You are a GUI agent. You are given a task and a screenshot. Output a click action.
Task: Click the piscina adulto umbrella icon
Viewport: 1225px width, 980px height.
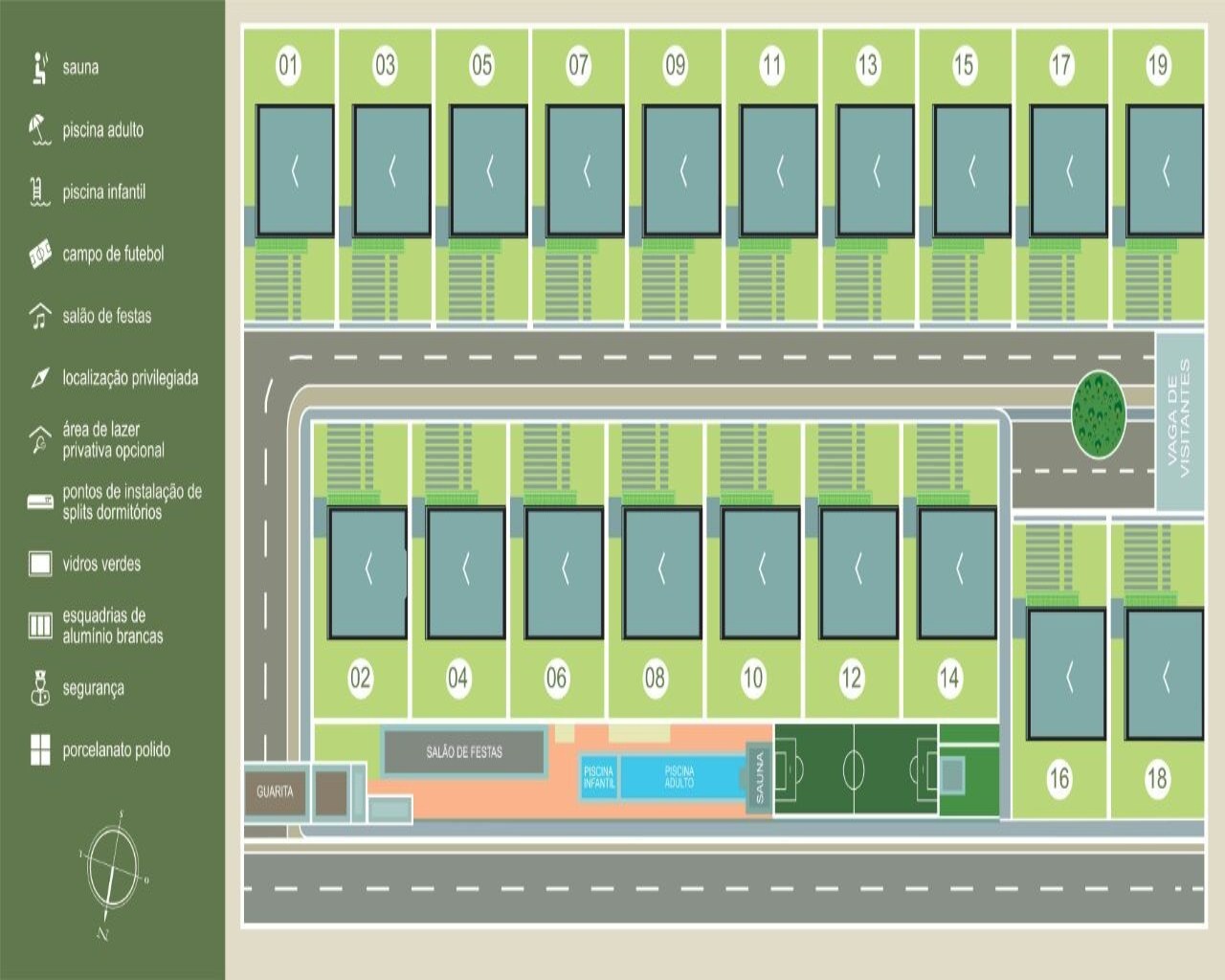pyautogui.click(x=39, y=129)
